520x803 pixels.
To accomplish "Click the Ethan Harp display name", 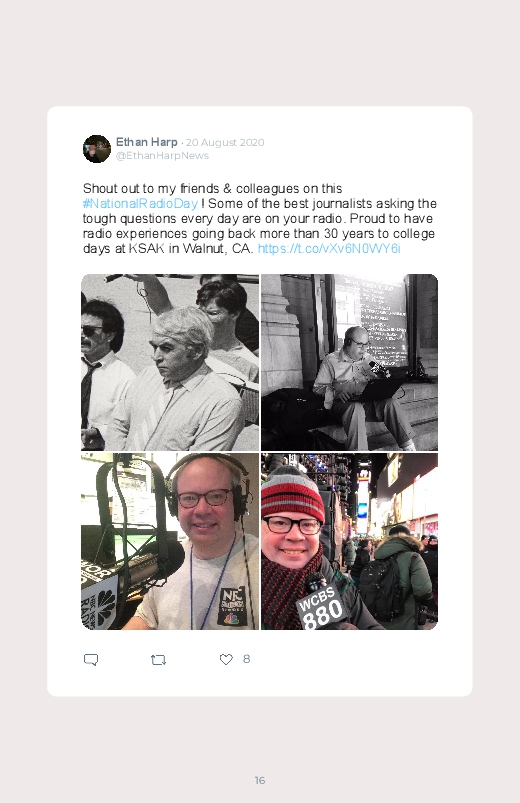I will (147, 142).
